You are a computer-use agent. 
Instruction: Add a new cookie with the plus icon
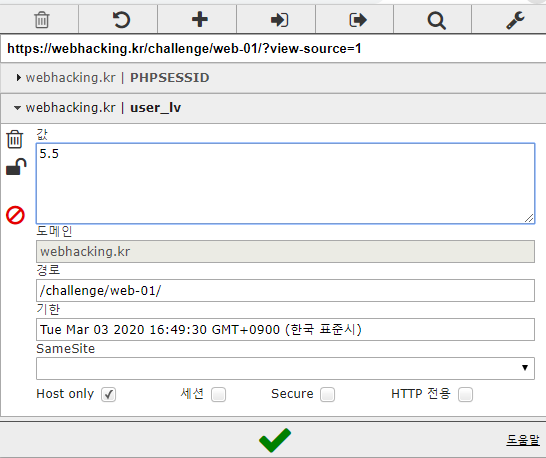(x=200, y=20)
